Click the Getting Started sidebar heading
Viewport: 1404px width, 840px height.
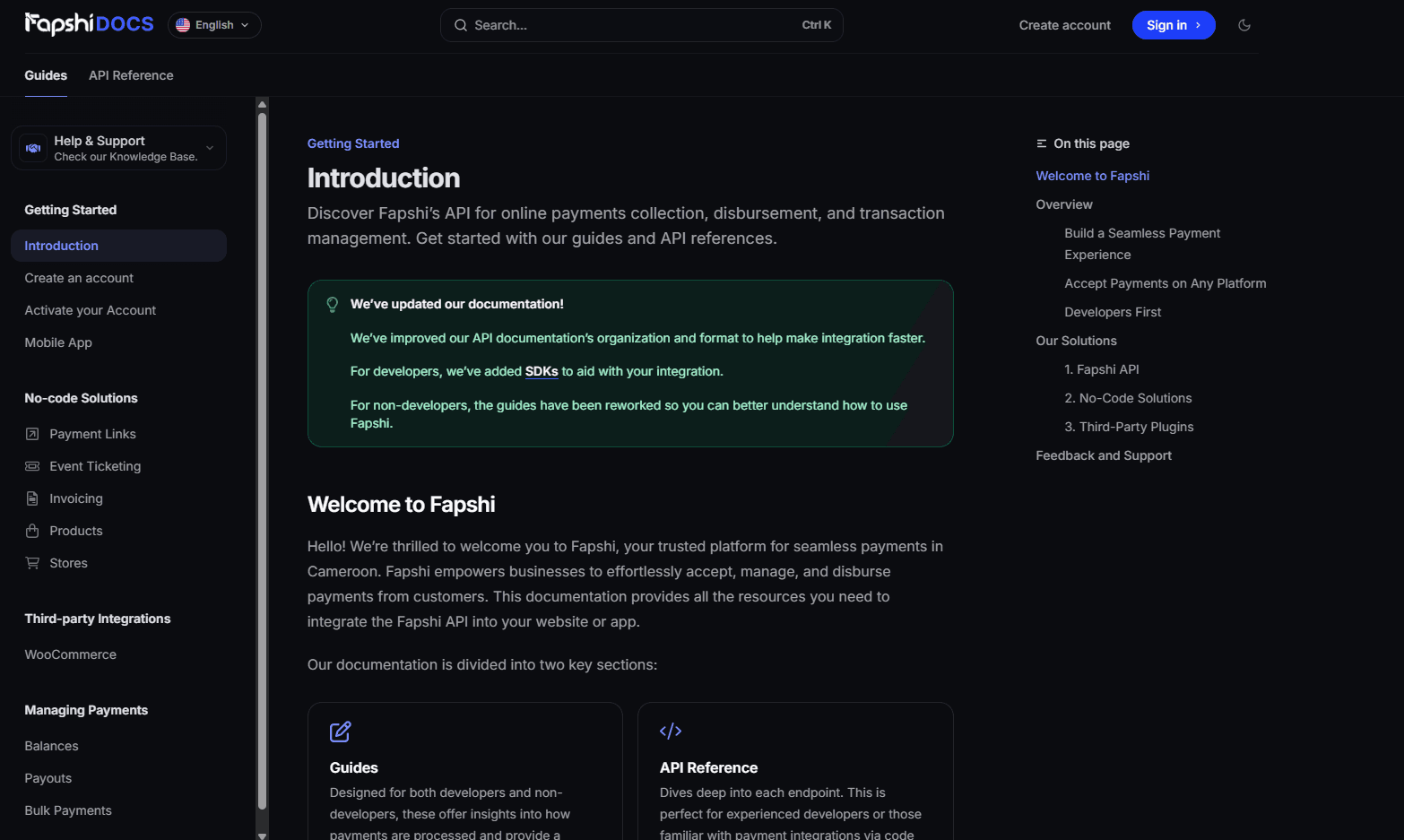tap(71, 210)
